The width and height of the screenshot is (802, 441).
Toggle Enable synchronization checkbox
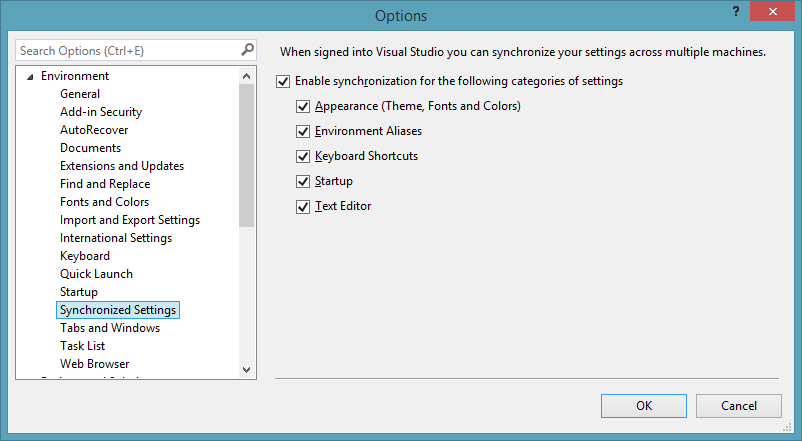[283, 82]
